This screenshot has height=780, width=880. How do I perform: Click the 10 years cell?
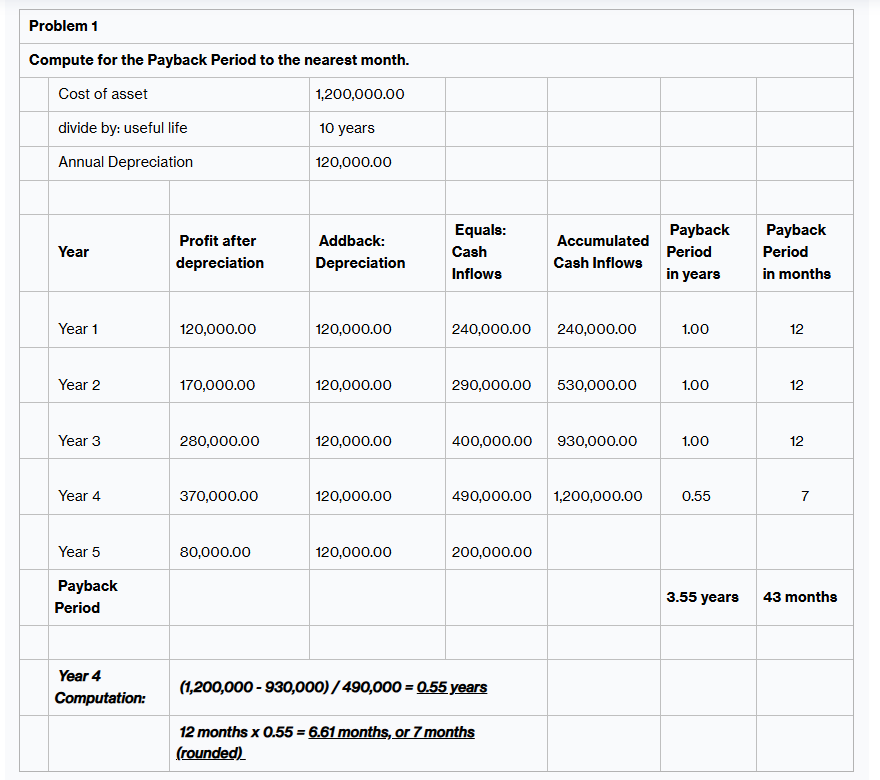pyautogui.click(x=340, y=128)
